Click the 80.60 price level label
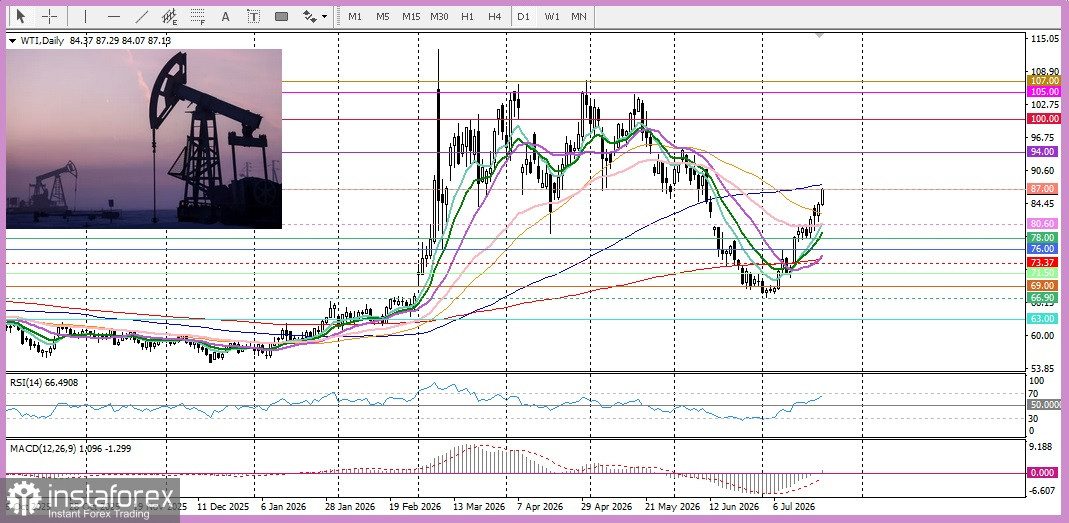 click(1044, 224)
